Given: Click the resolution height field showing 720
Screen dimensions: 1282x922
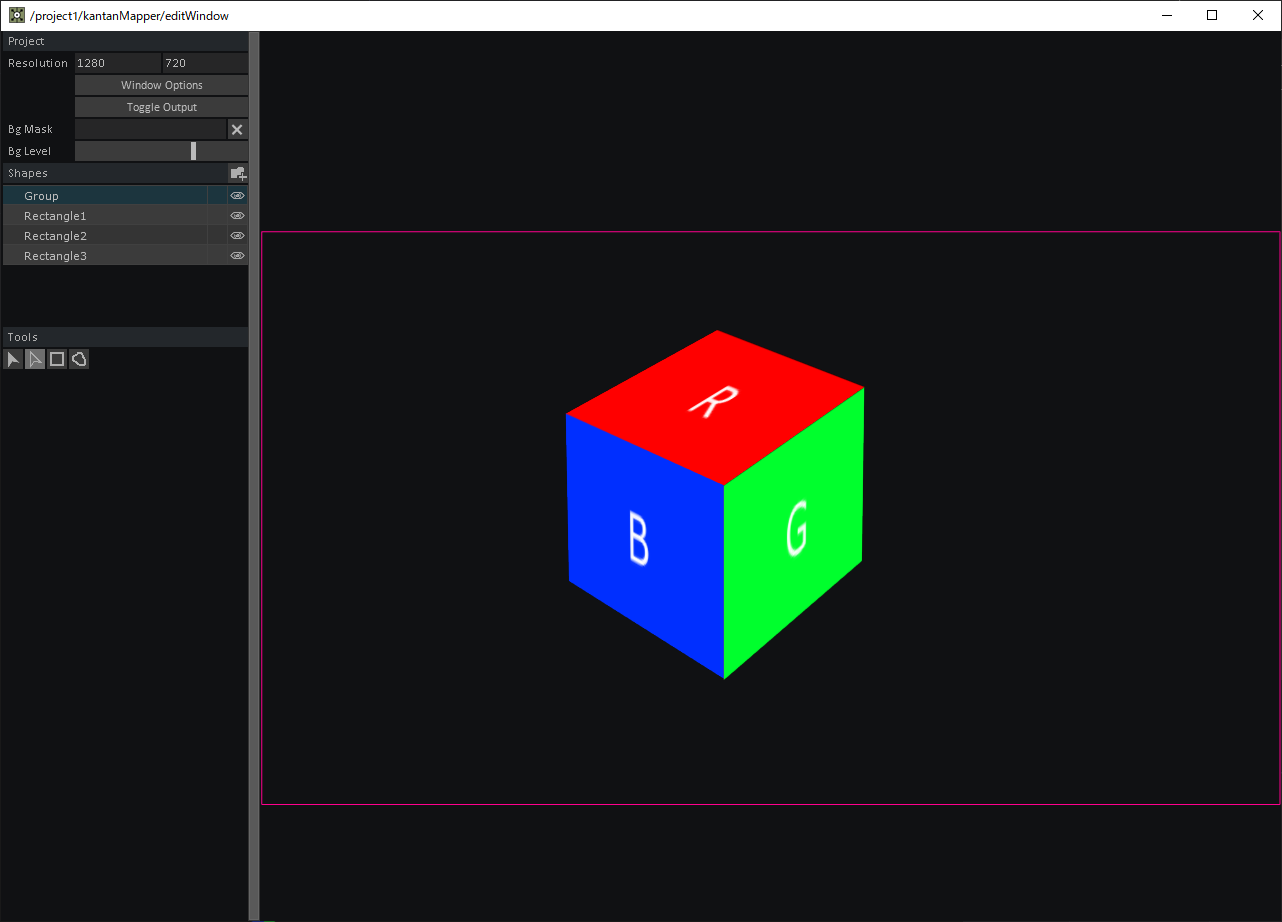Looking at the screenshot, I should [205, 62].
